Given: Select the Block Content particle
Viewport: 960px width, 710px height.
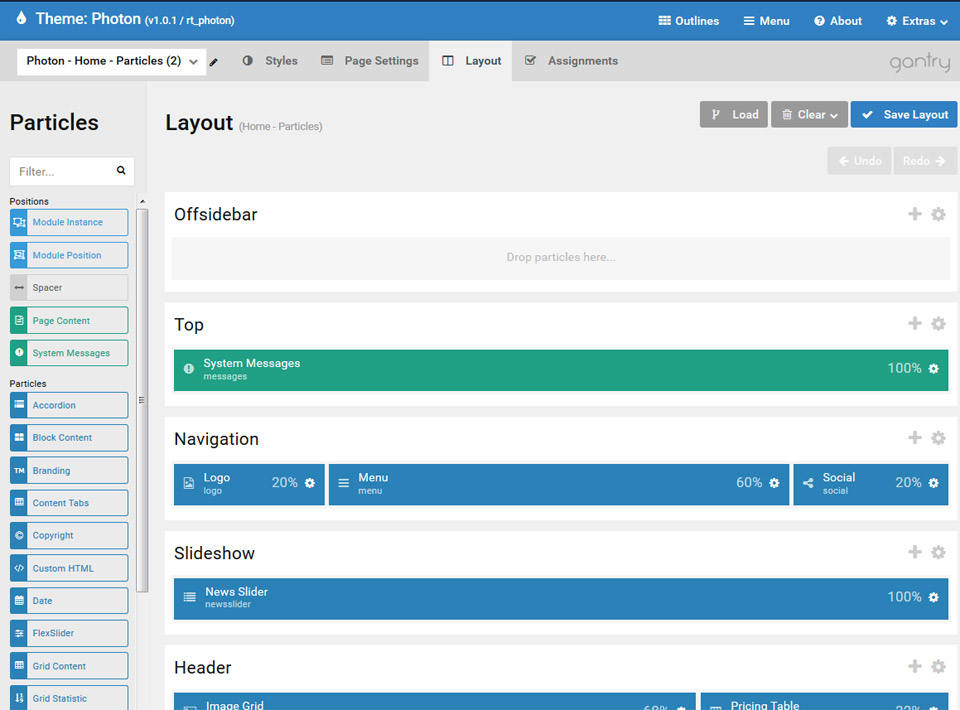Looking at the screenshot, I should click(69, 438).
